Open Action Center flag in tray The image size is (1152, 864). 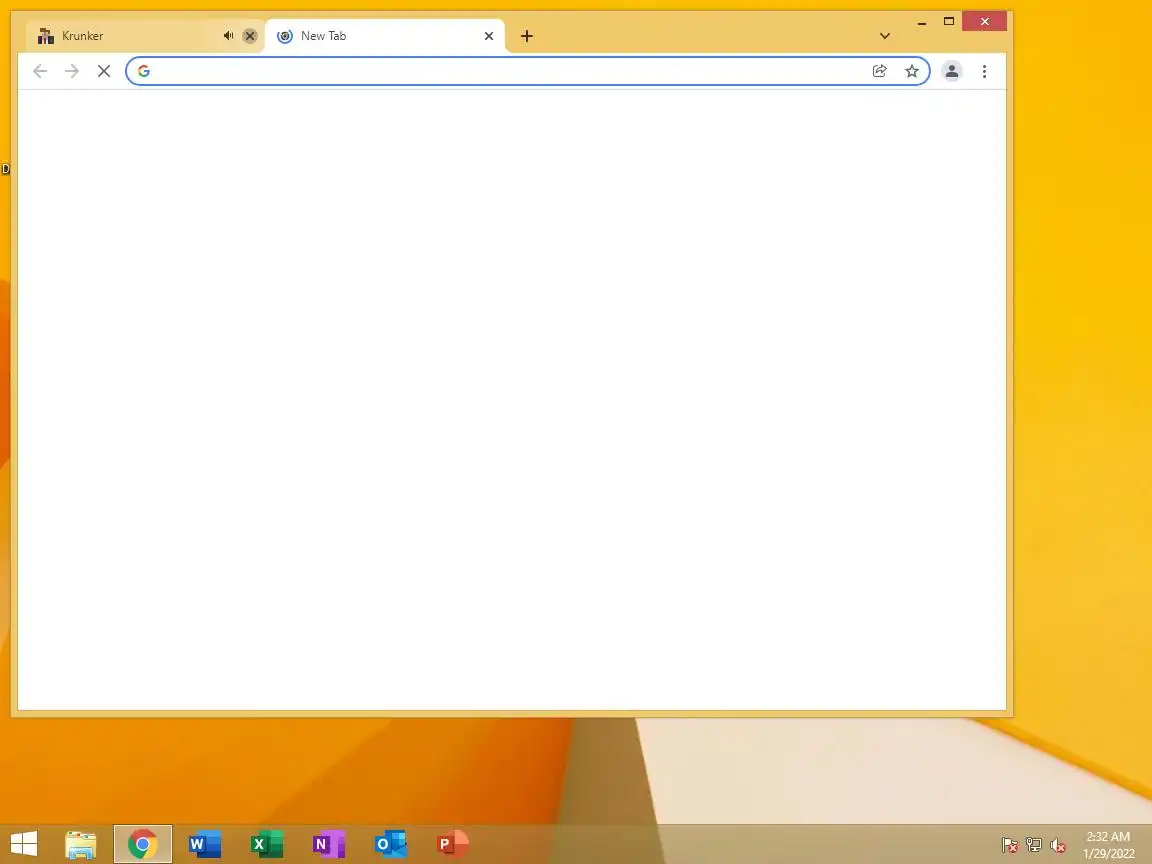pos(1009,845)
